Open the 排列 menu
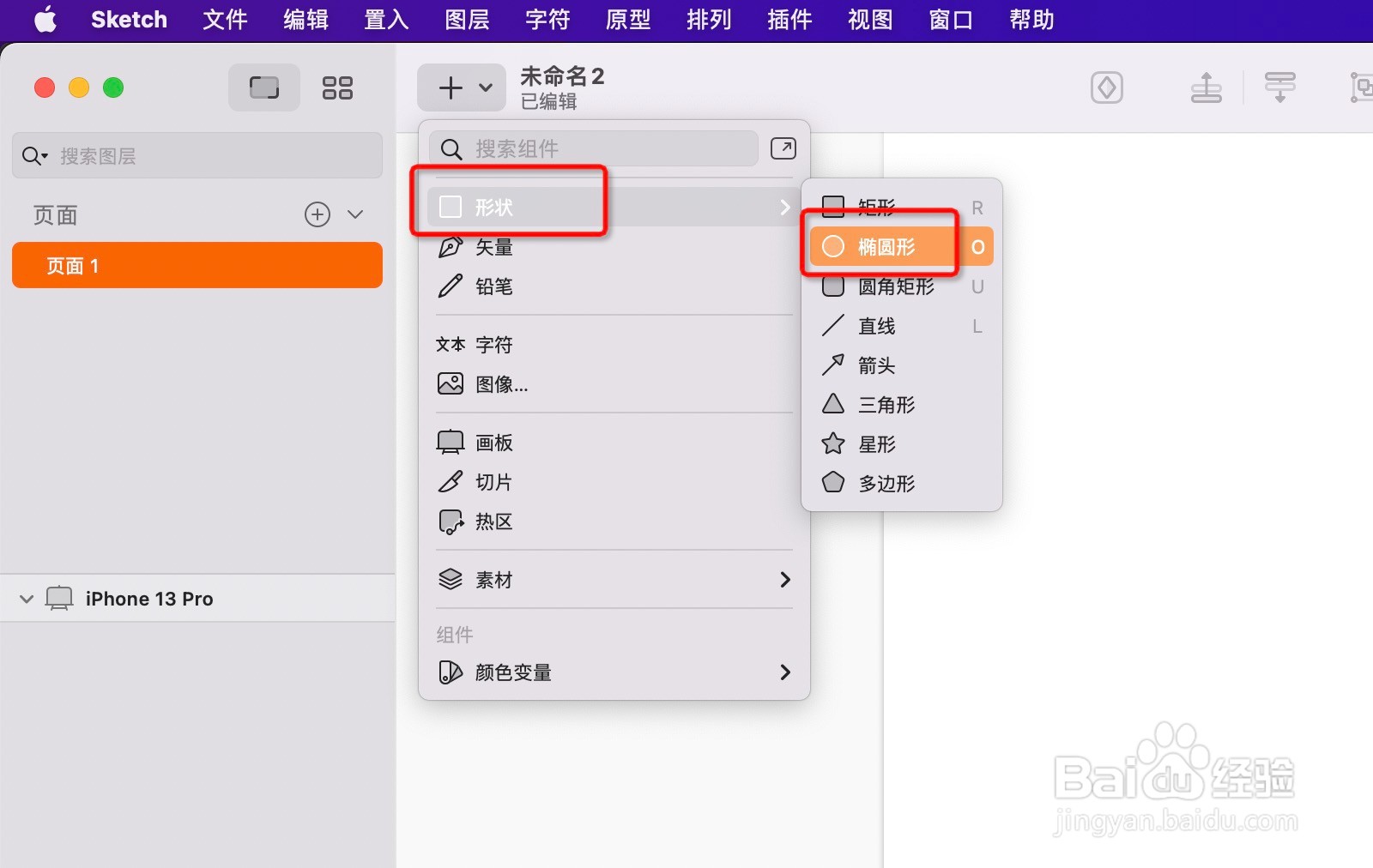This screenshot has width=1373, height=868. tap(709, 19)
